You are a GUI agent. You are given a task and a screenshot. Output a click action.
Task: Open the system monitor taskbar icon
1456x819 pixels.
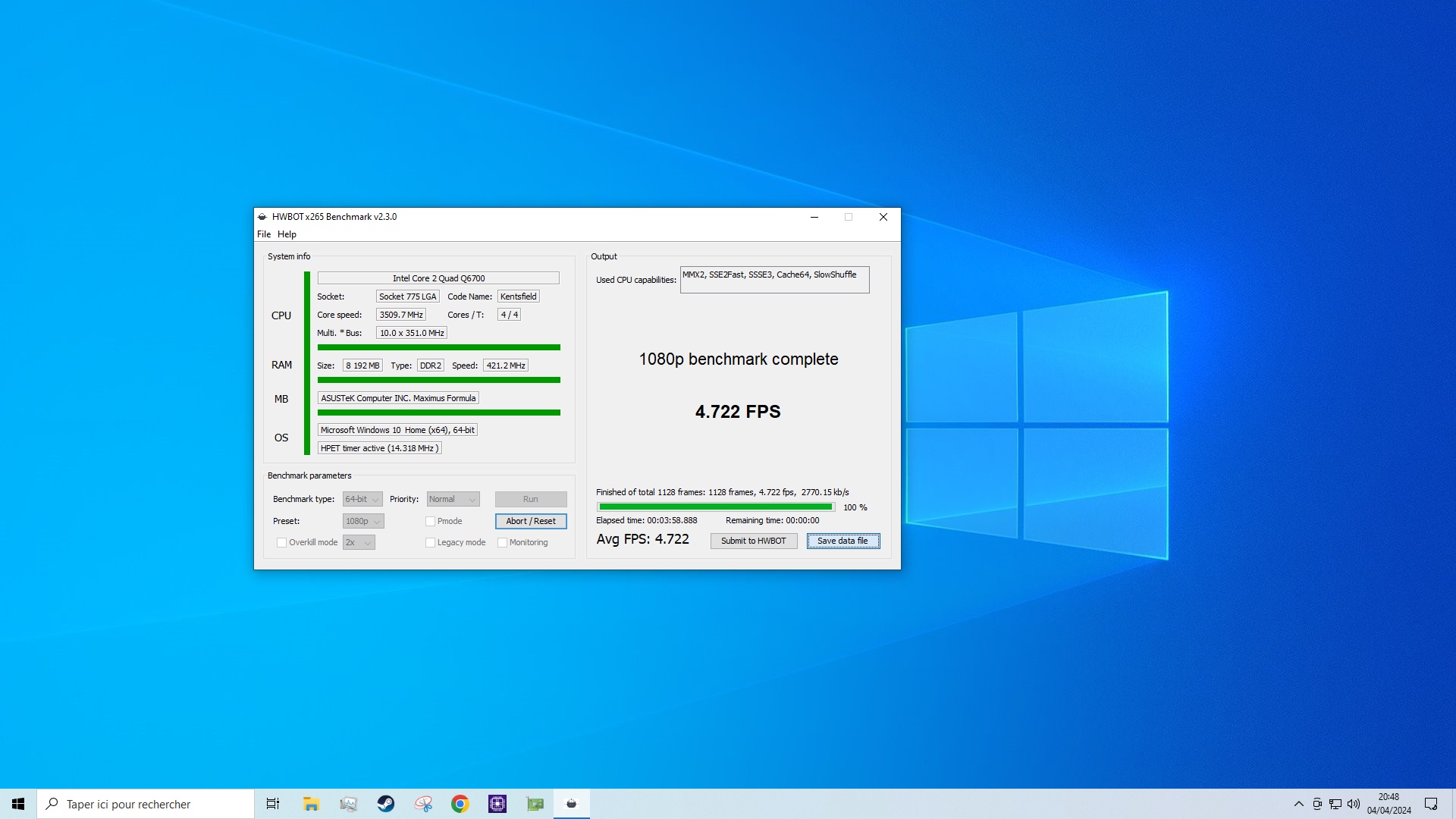(x=348, y=804)
